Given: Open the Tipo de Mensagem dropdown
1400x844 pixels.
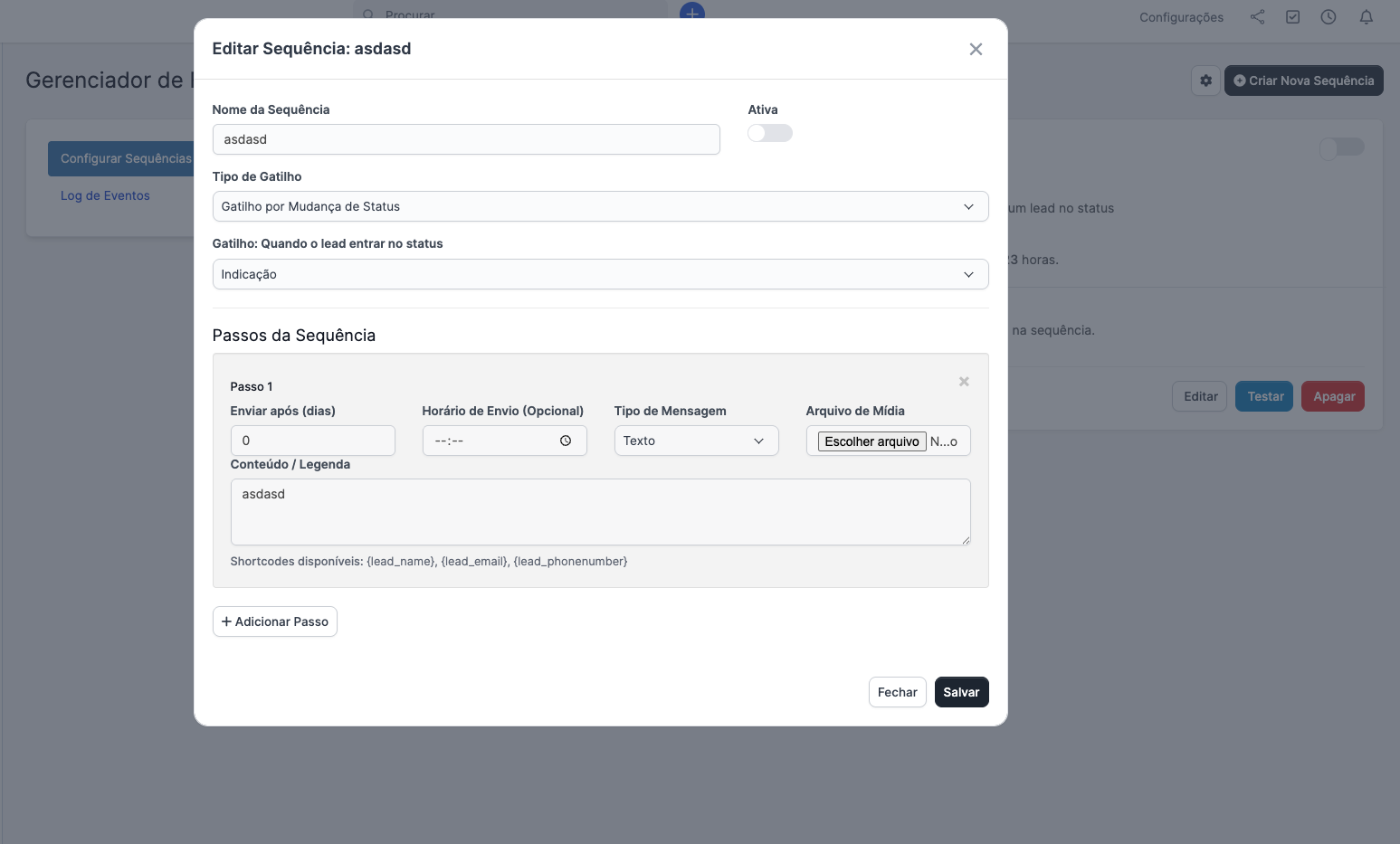Looking at the screenshot, I should click(x=695, y=441).
